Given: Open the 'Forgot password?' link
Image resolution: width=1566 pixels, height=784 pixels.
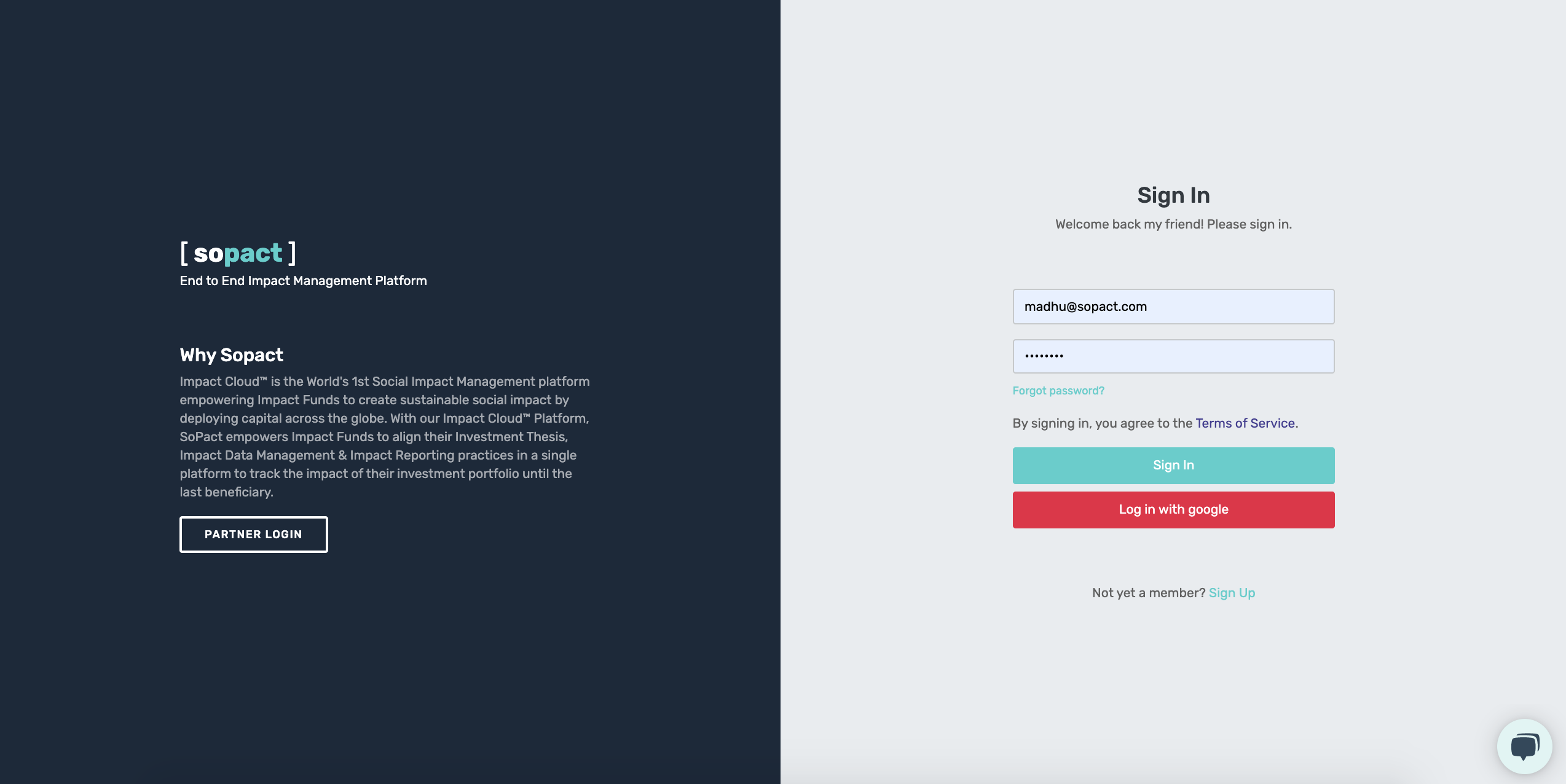Looking at the screenshot, I should pyautogui.click(x=1058, y=391).
